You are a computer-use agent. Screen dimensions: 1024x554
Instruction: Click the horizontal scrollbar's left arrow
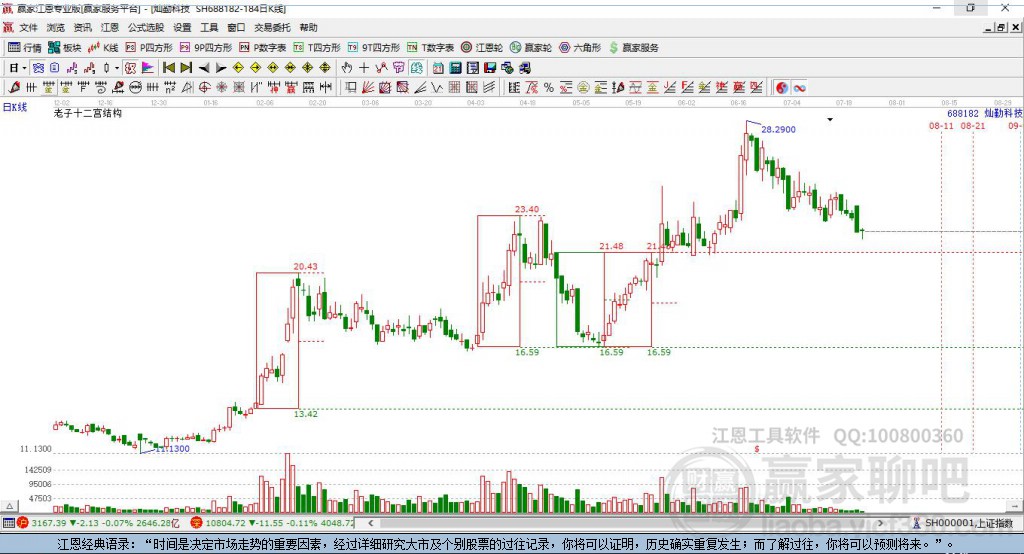point(370,523)
